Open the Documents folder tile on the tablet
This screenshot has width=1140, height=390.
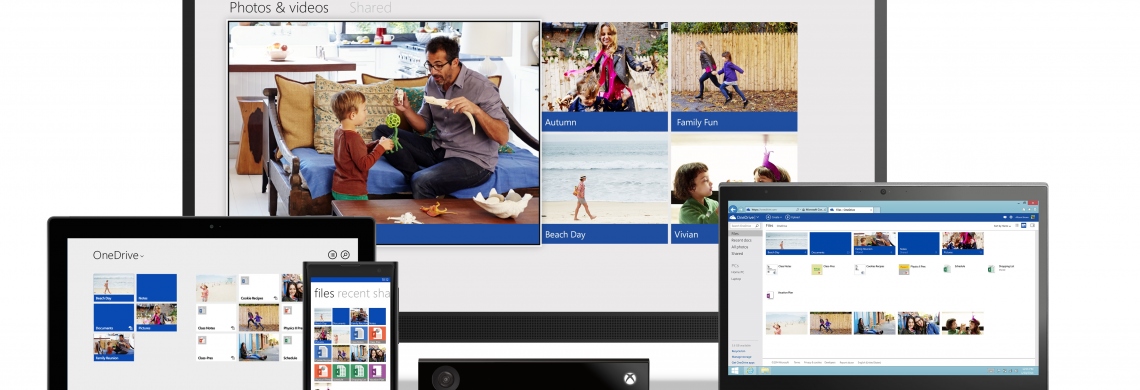tap(113, 317)
